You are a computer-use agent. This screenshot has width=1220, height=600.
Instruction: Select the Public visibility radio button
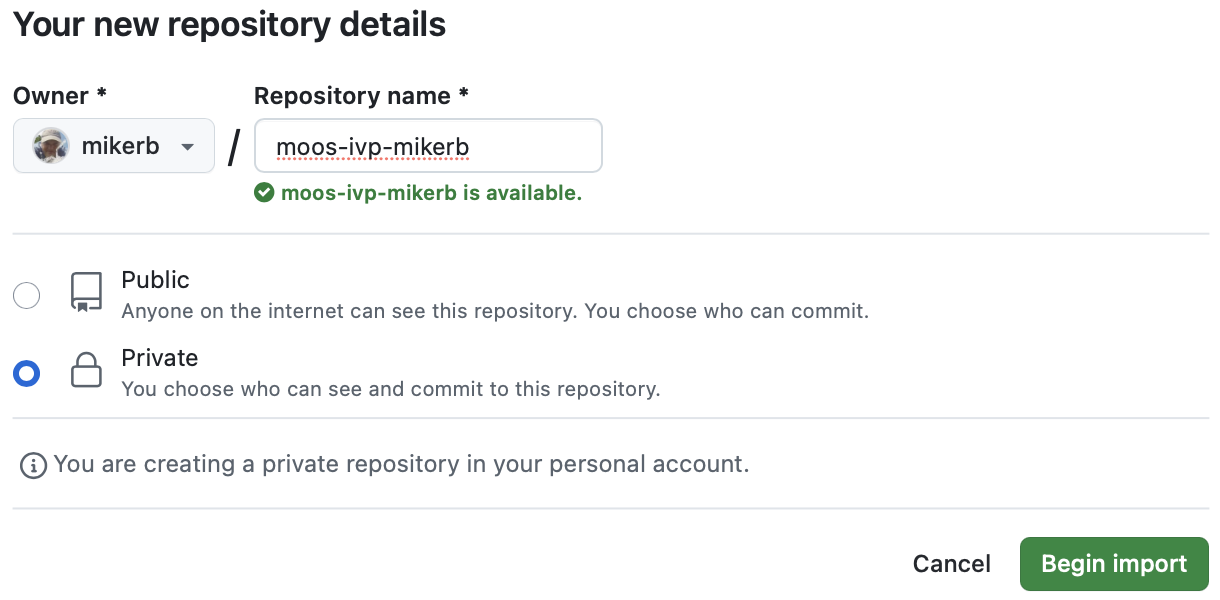[x=27, y=295]
